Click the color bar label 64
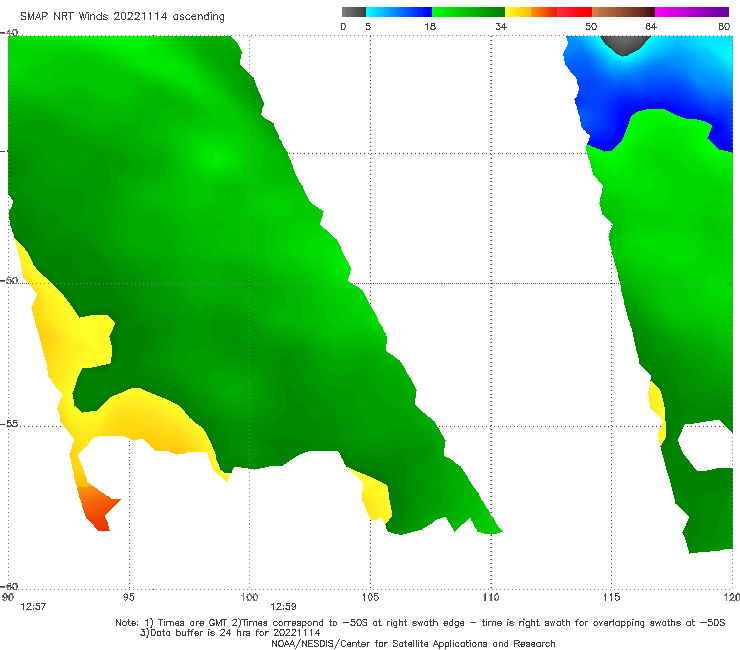Viewport: 740px width, 650px height. (x=651, y=27)
